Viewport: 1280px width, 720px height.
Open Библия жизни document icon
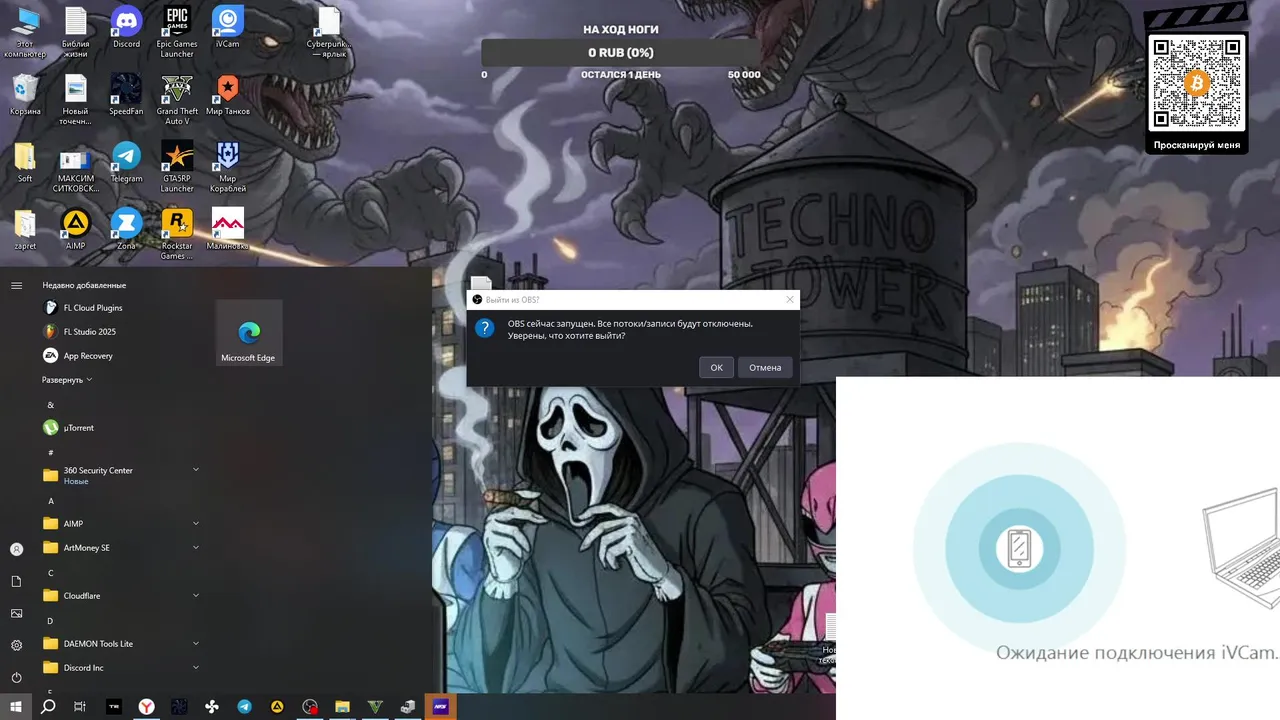coord(76,31)
